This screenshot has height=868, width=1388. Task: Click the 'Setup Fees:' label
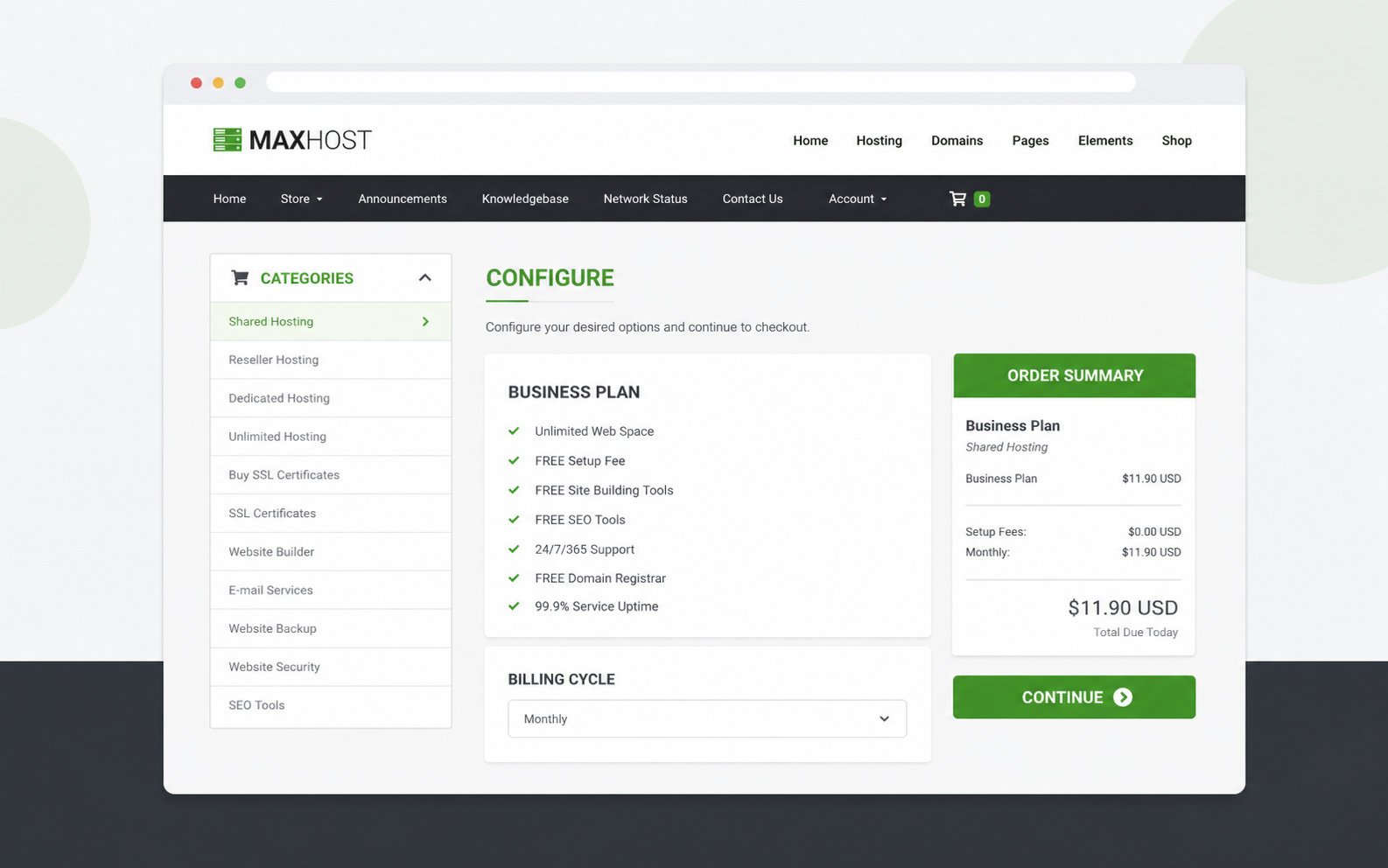[996, 532]
